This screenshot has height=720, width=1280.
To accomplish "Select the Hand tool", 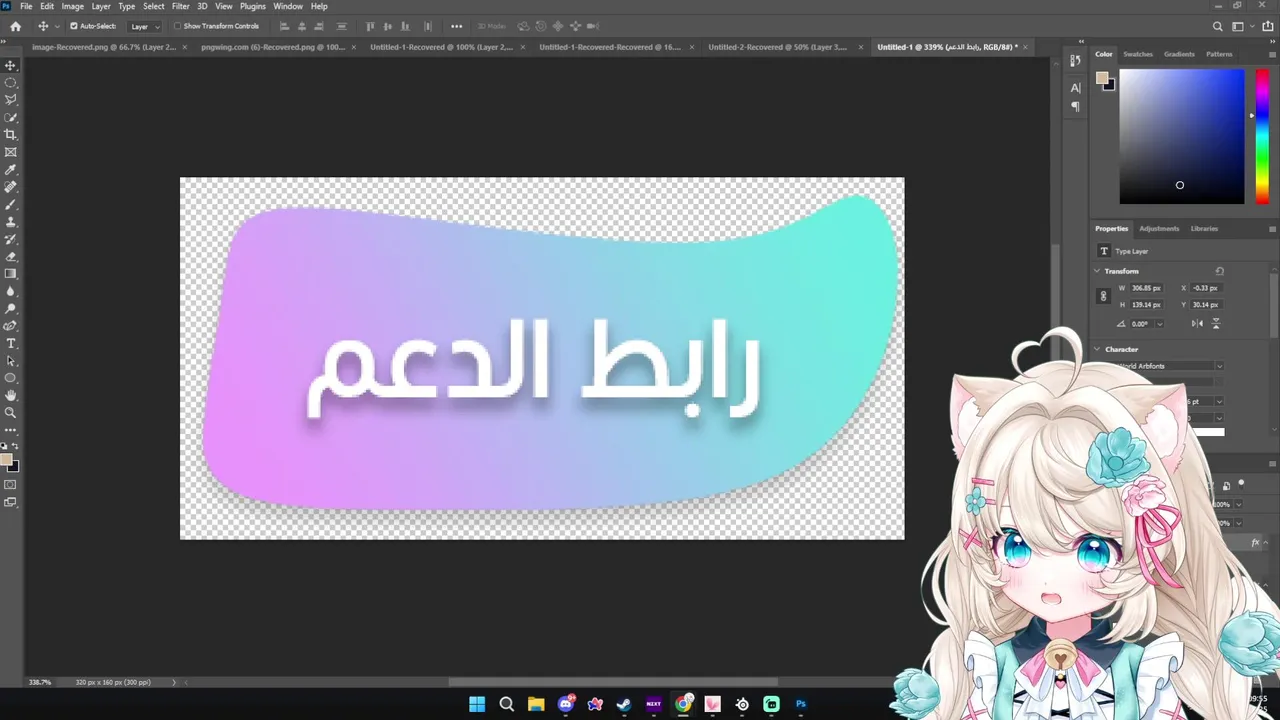I will click(11, 396).
